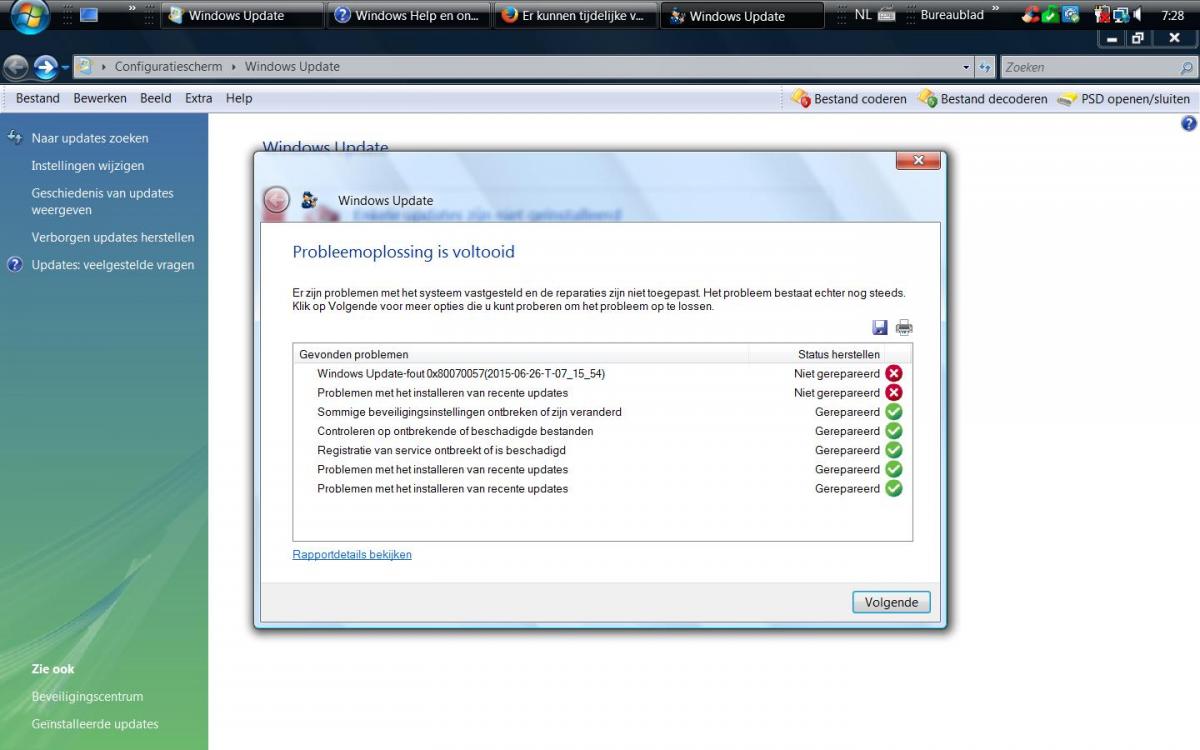Screen dimensions: 1200x750
Task: Select Sommige beveiligingsinstellingen ontbreken row
Action: click(x=602, y=412)
